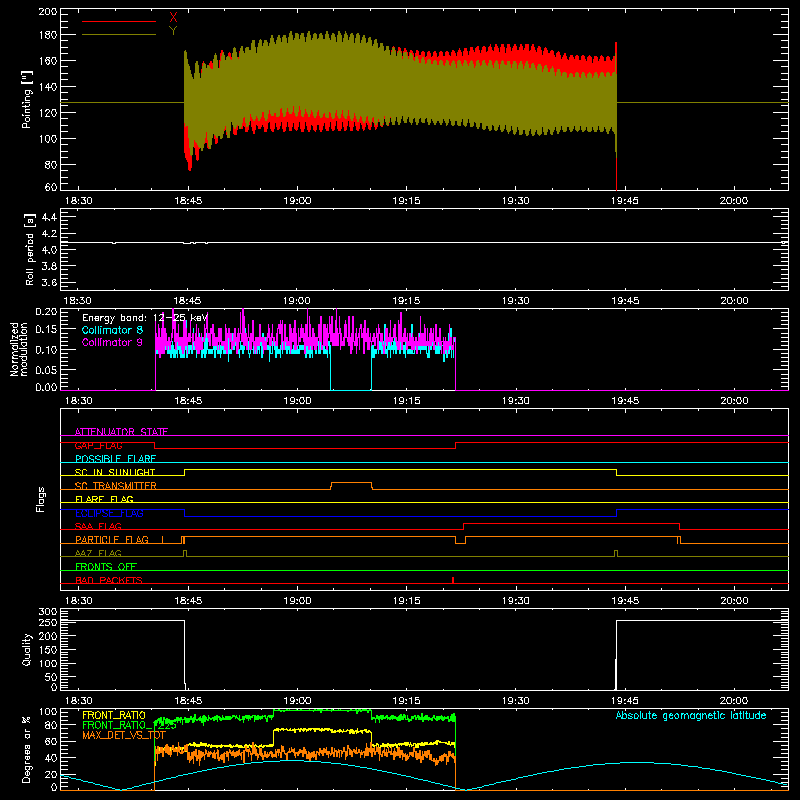Select the magenta 'Collimator 9' legend label
The image size is (800, 800).
pos(112,342)
